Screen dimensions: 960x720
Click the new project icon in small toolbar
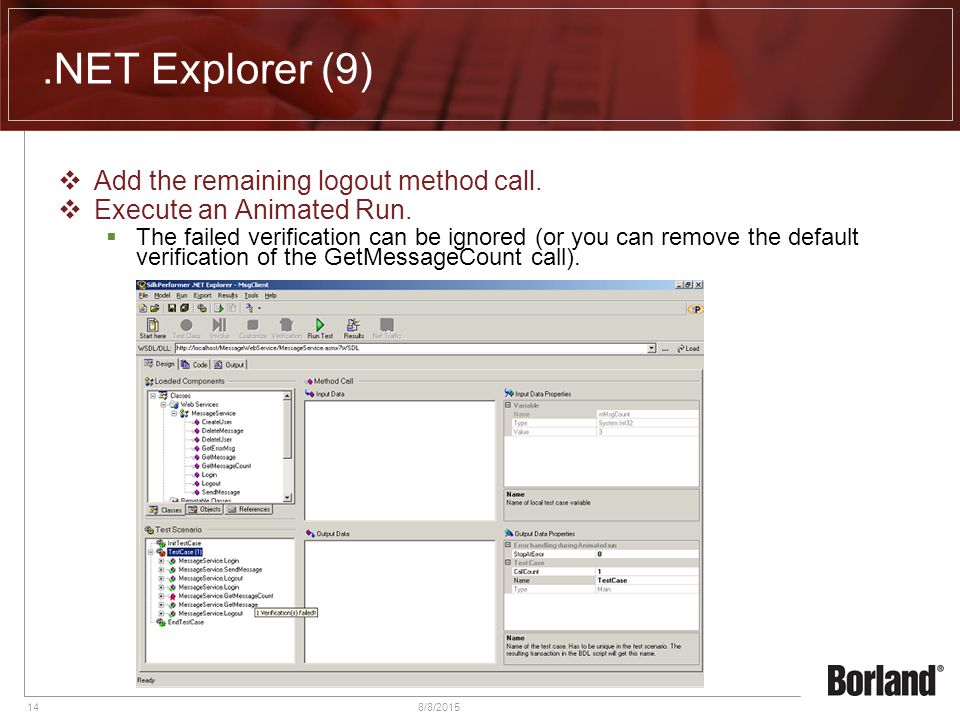[x=143, y=308]
